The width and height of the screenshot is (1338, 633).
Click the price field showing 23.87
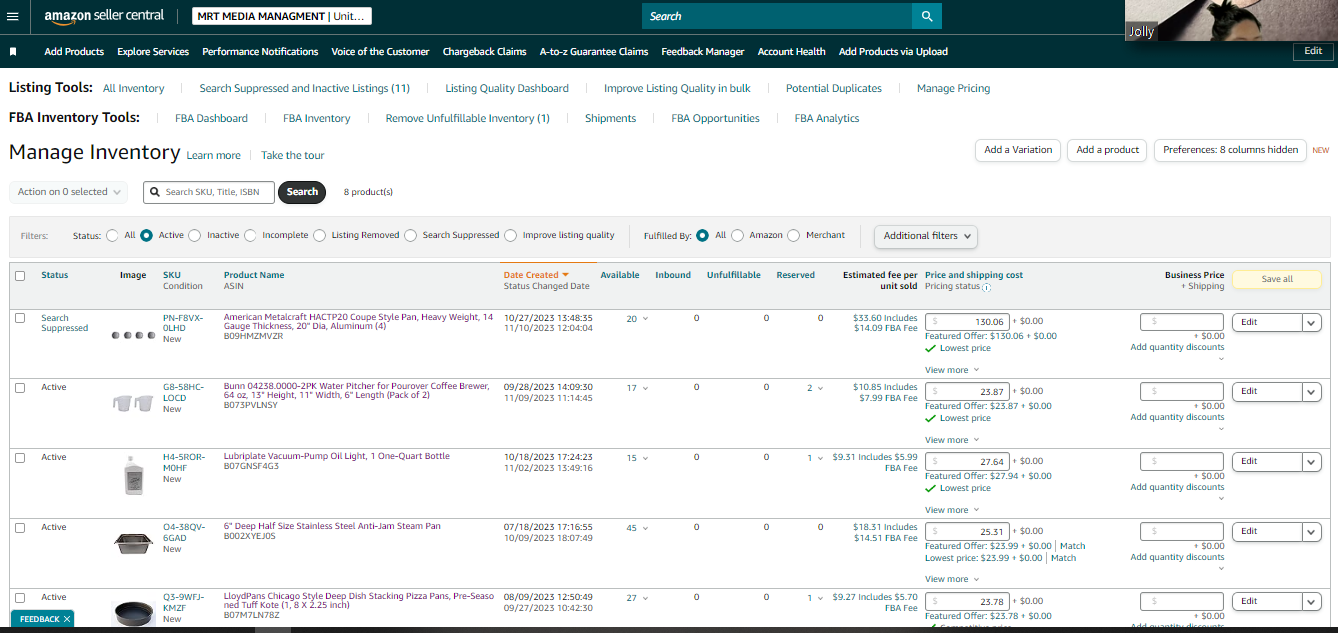click(967, 392)
